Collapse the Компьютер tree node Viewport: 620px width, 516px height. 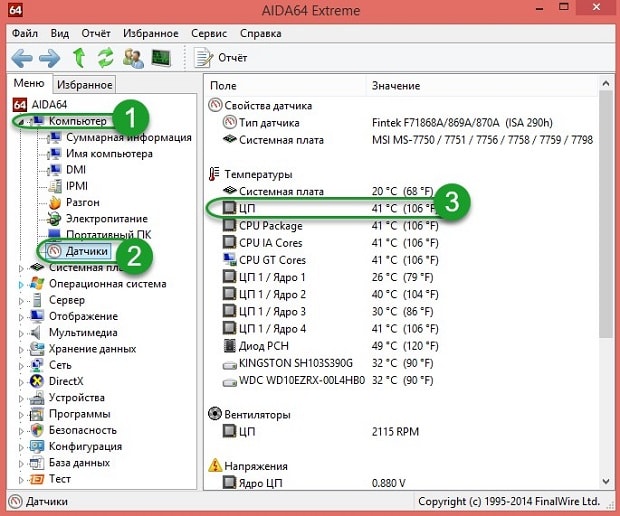[x=21, y=121]
